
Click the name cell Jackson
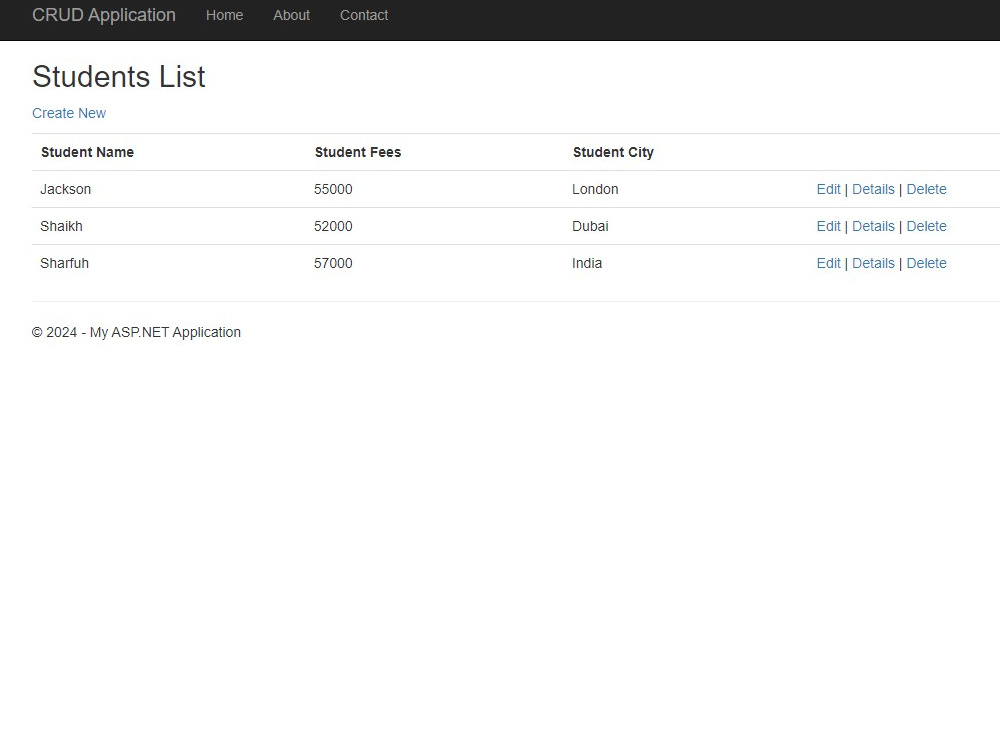(x=66, y=189)
